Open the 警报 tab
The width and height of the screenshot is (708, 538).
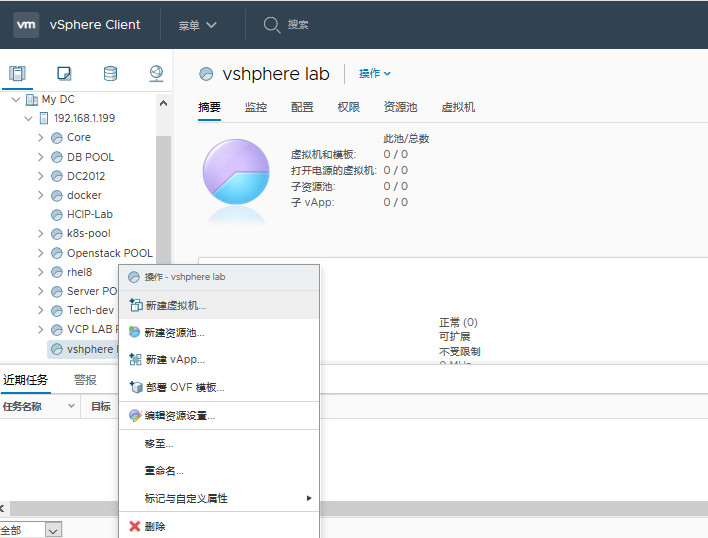(x=85, y=380)
